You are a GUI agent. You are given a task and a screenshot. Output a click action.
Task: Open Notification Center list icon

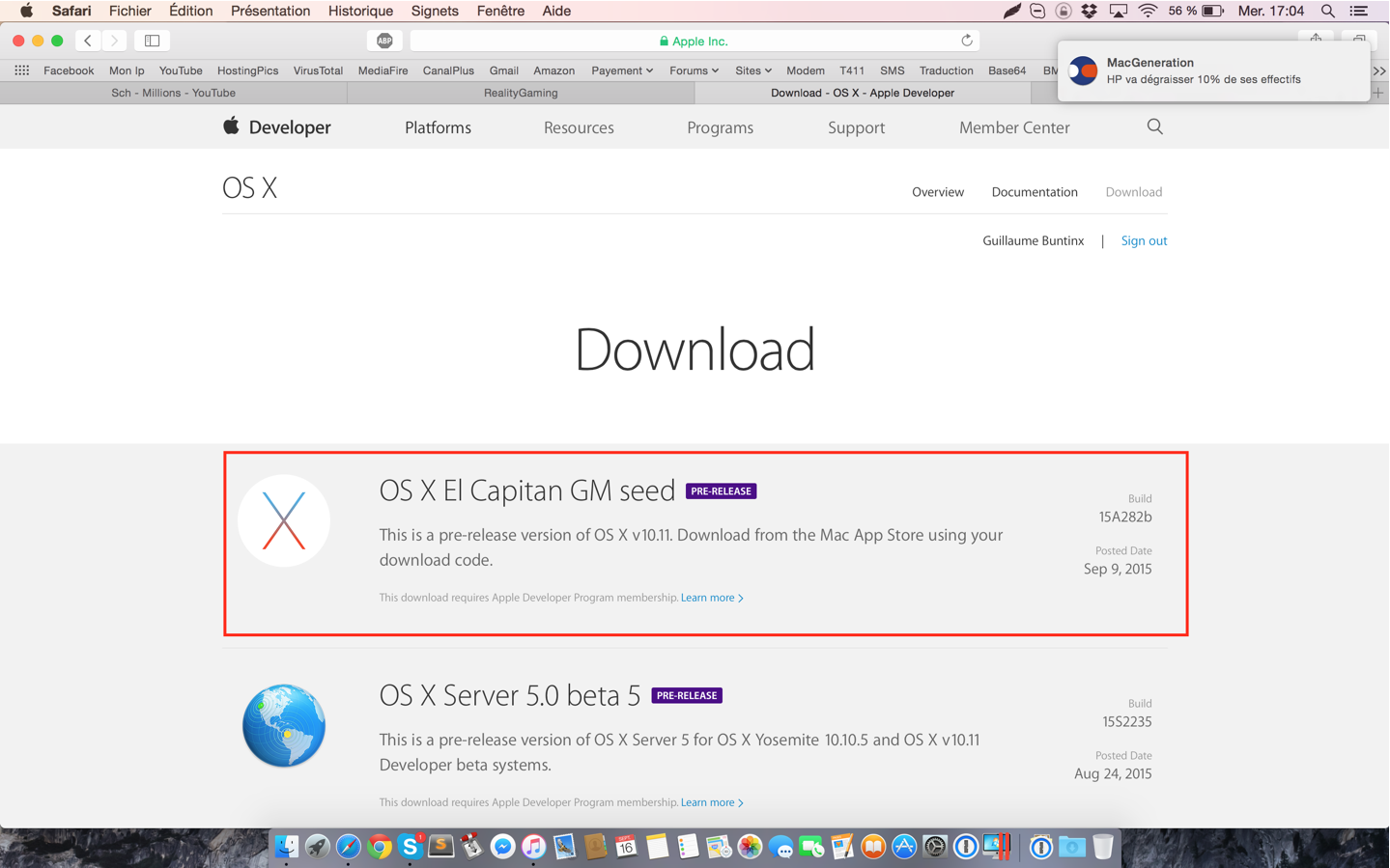(1359, 11)
